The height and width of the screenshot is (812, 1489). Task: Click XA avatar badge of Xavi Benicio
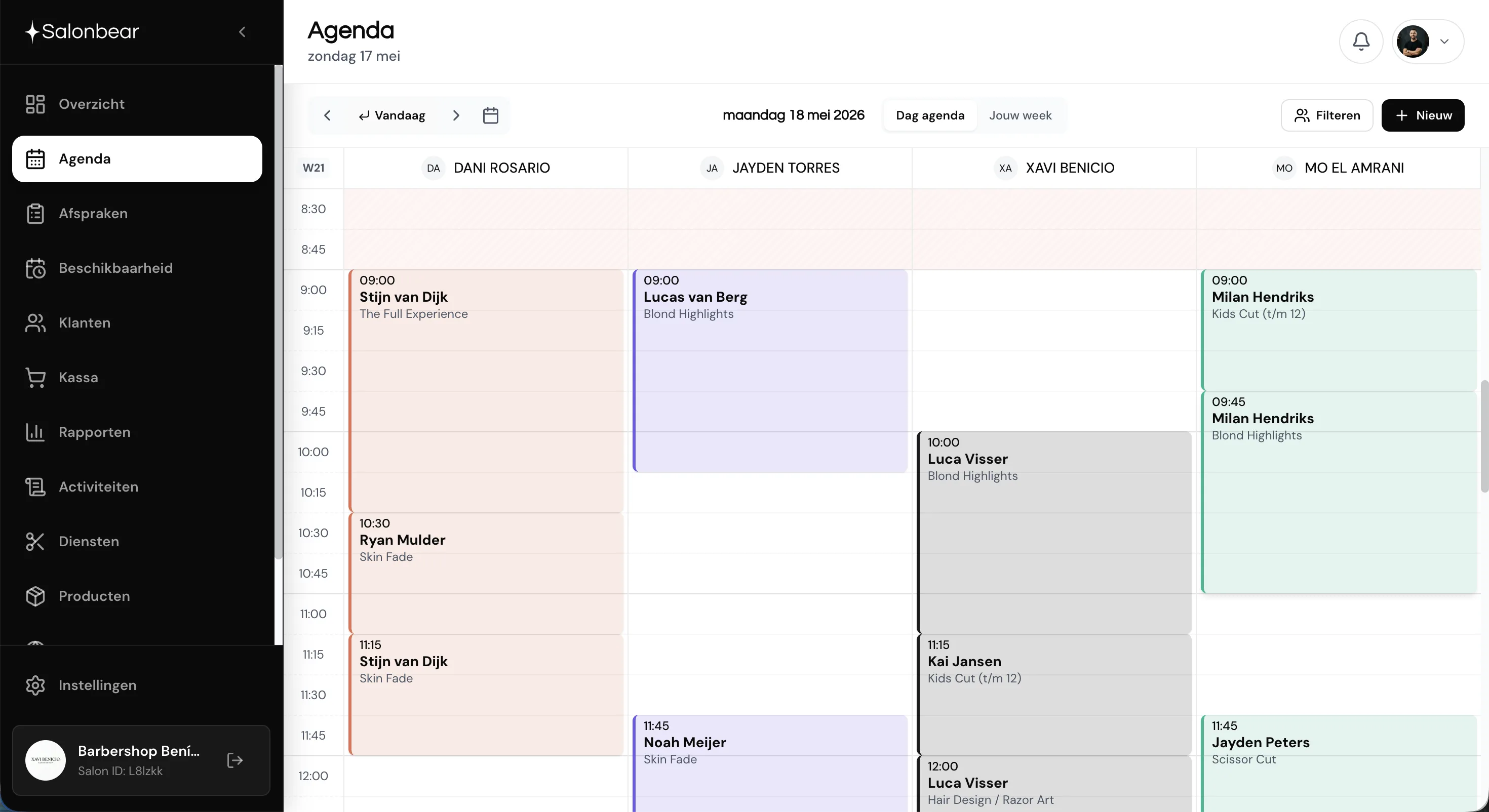(1005, 168)
